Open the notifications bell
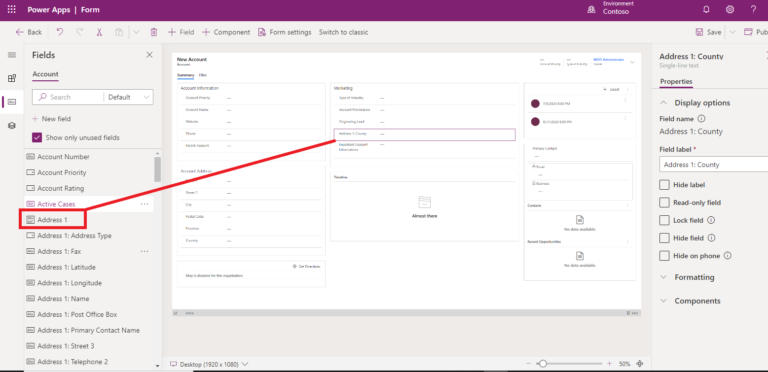This screenshot has height=372, width=768. tap(706, 10)
